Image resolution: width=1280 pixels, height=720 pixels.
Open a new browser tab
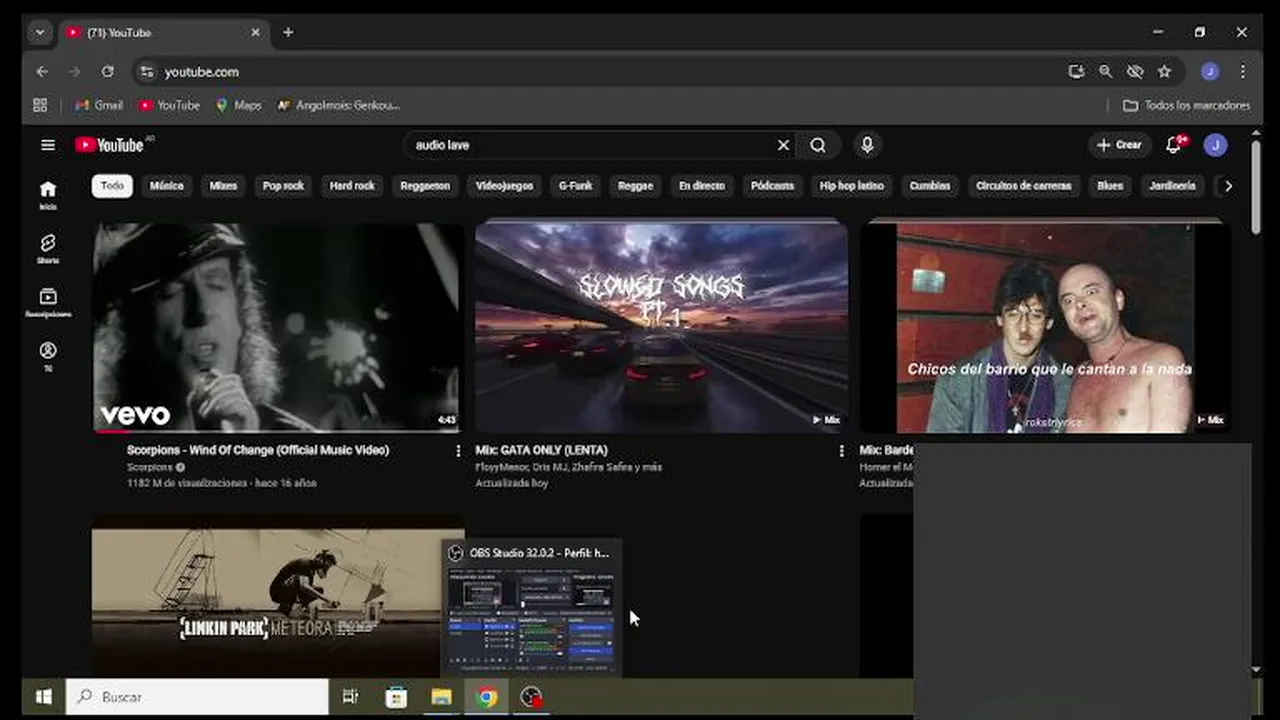[x=288, y=32]
